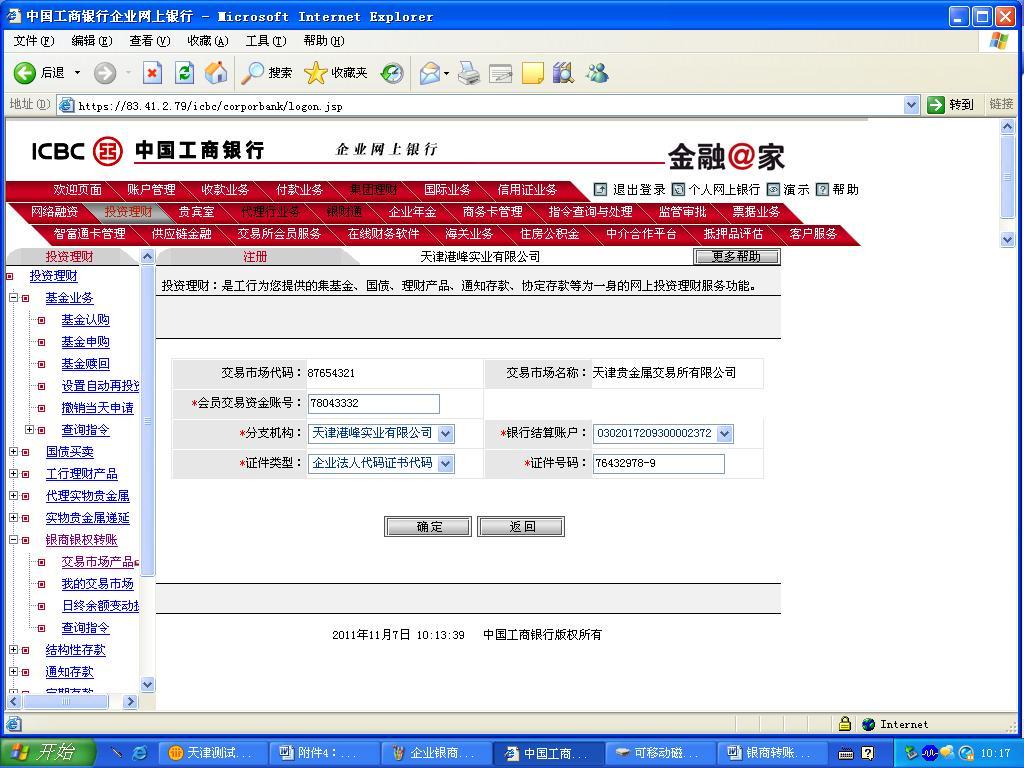Switch to the 企业银商 taskbar window
1024x768 pixels.
(x=434, y=753)
